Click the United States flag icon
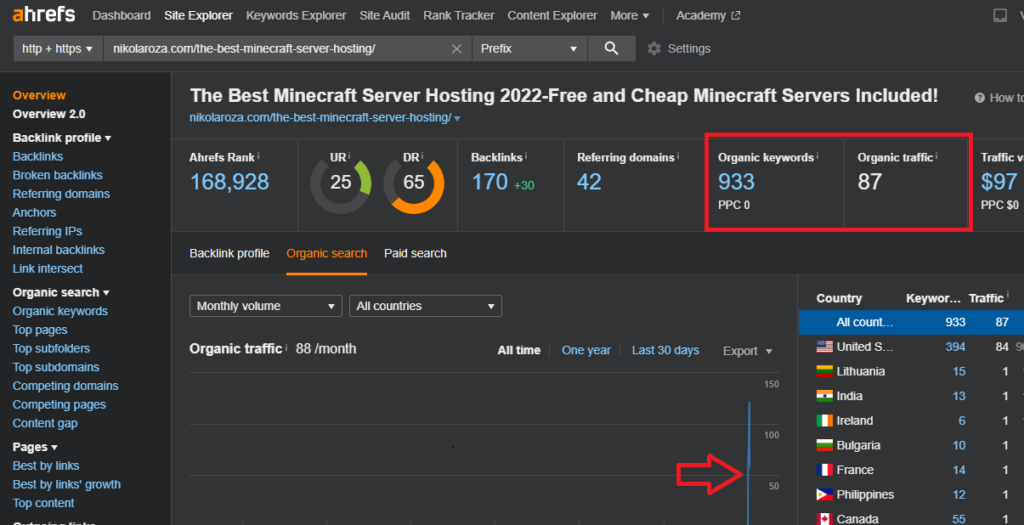The image size is (1024, 525). tap(824, 347)
